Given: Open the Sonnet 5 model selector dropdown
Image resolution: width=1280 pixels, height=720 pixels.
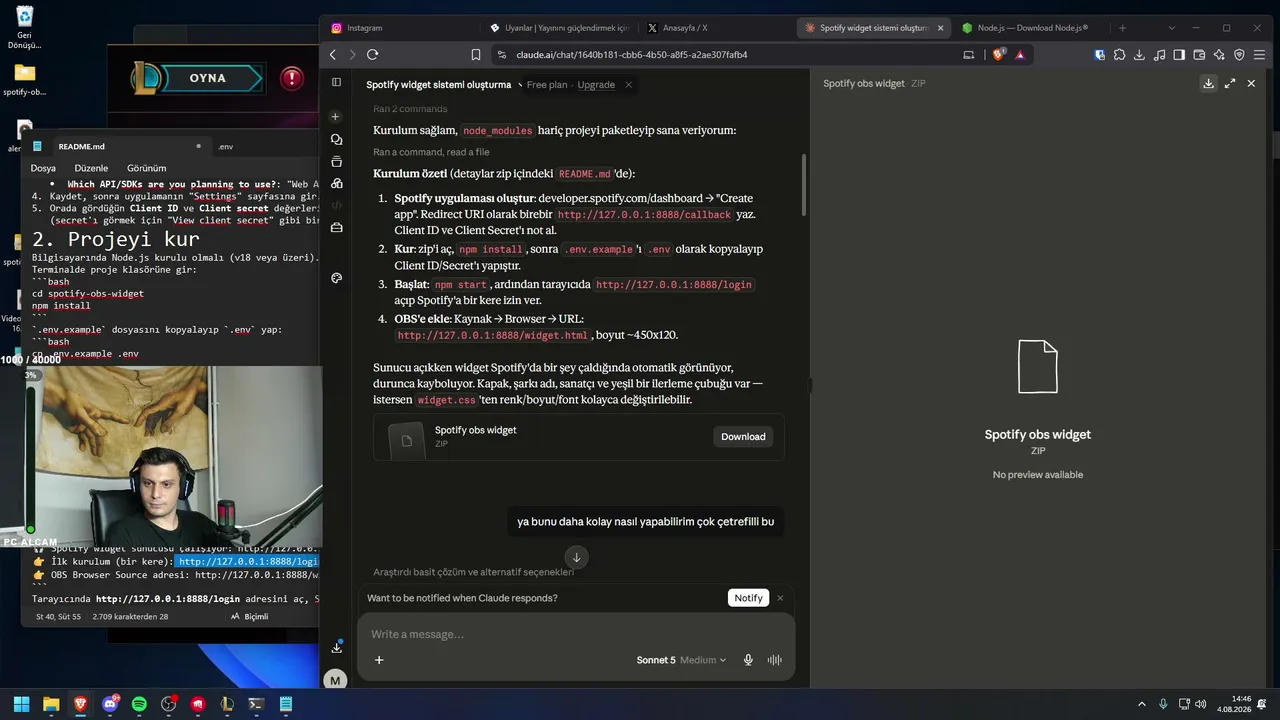Looking at the screenshot, I should [681, 660].
